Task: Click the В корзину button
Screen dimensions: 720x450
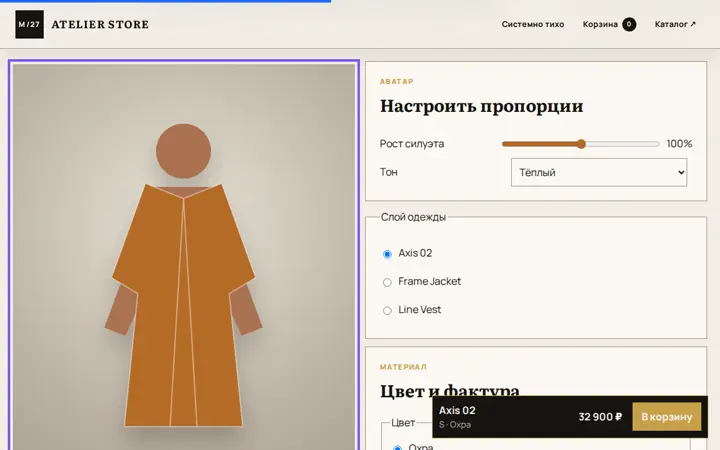Action: pos(667,417)
